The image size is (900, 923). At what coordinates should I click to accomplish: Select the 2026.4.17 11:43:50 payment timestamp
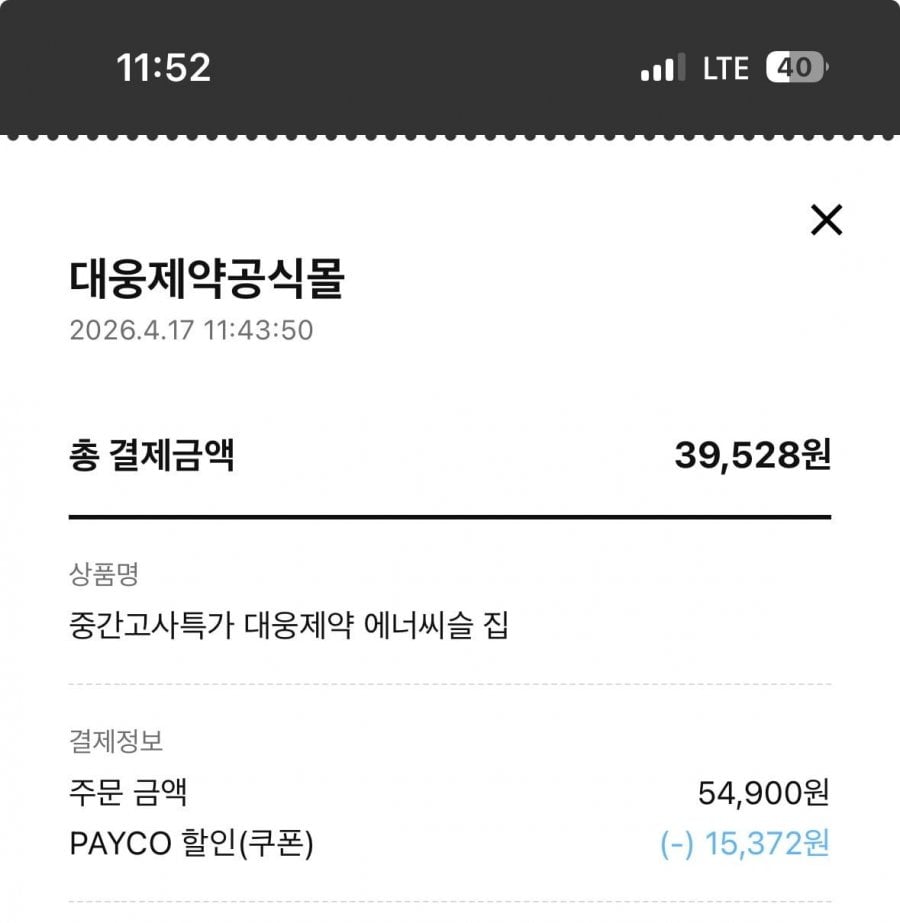(191, 331)
